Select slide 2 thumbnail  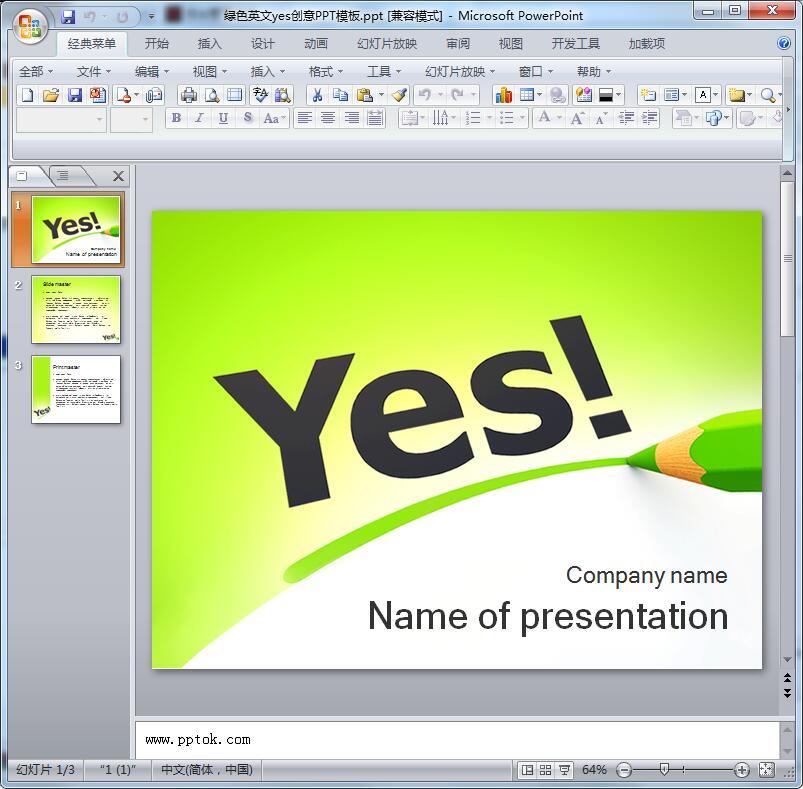76,309
